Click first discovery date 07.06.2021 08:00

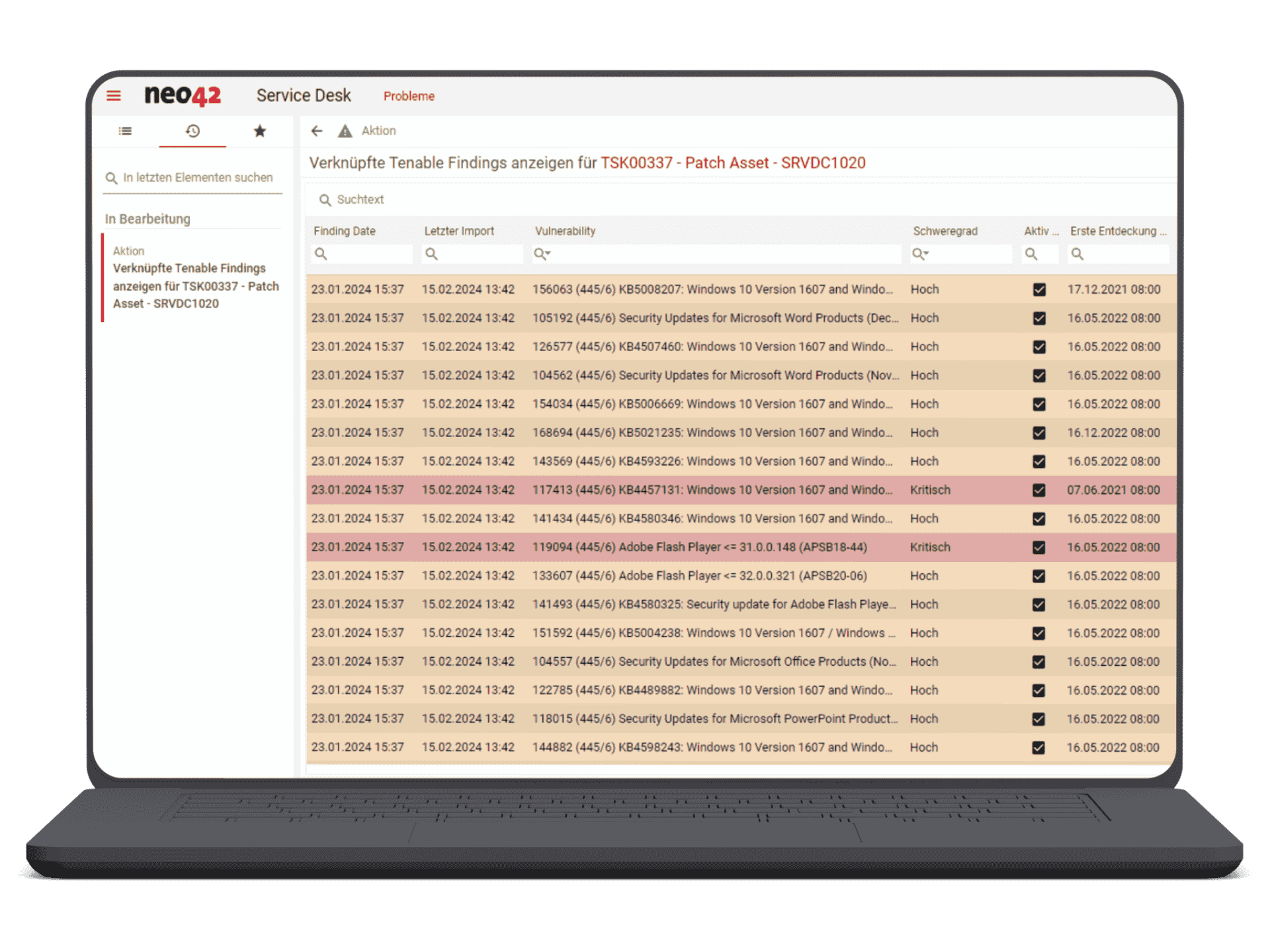(1114, 490)
